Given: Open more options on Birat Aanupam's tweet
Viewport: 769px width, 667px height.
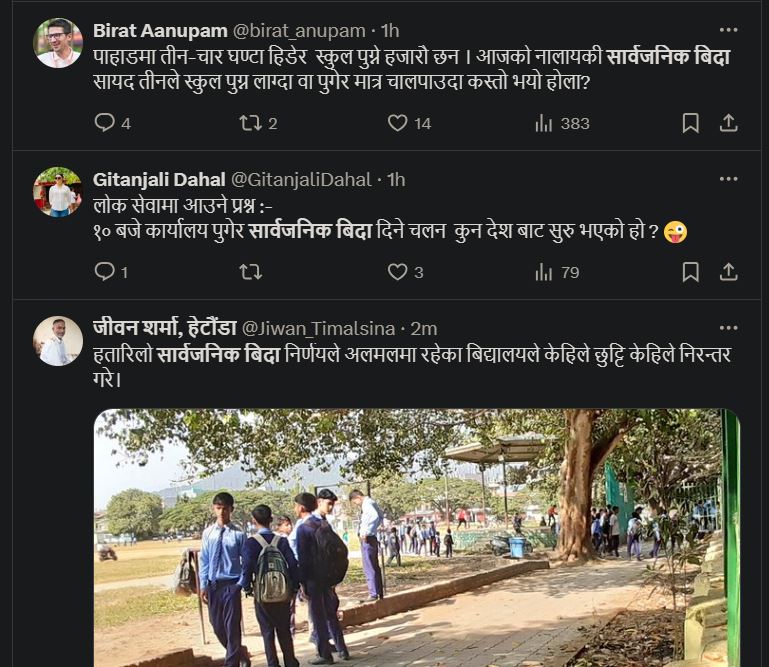Looking at the screenshot, I should [x=729, y=30].
